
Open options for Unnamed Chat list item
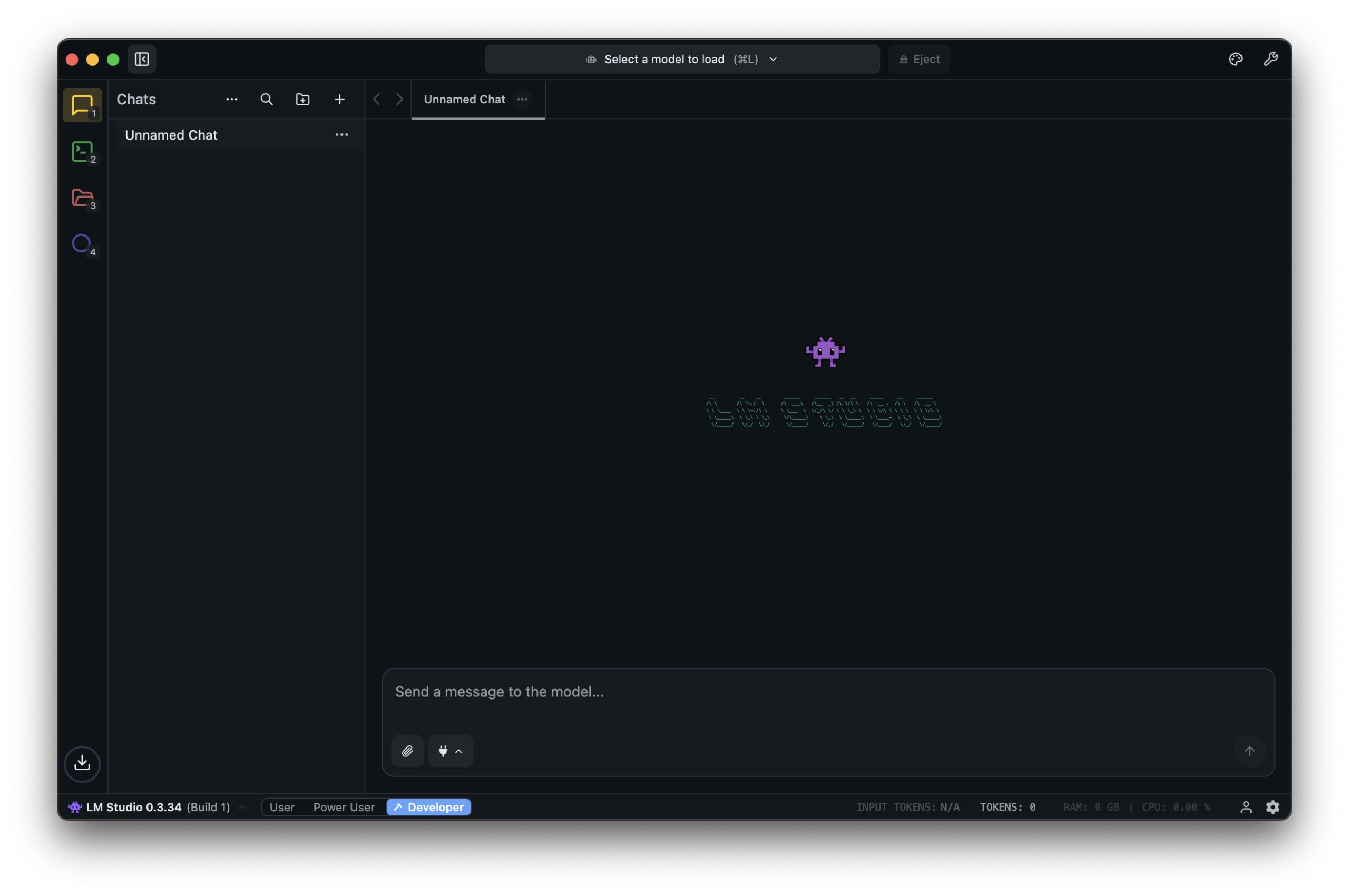342,135
